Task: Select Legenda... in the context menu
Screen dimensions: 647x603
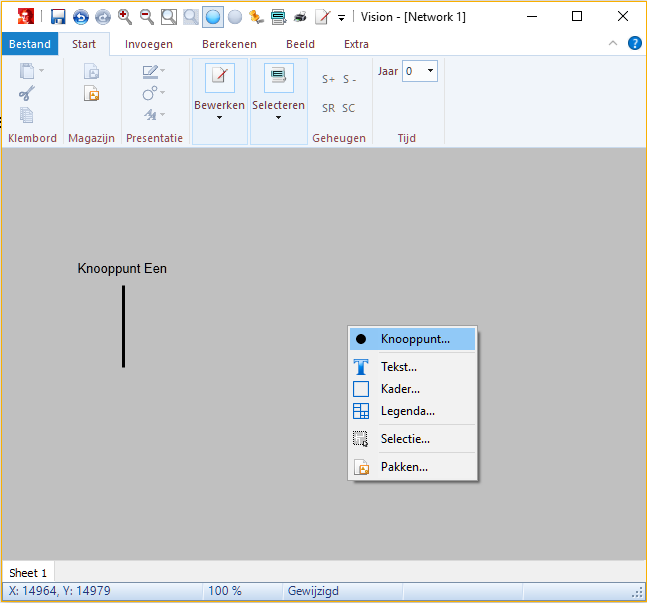Action: coord(407,411)
